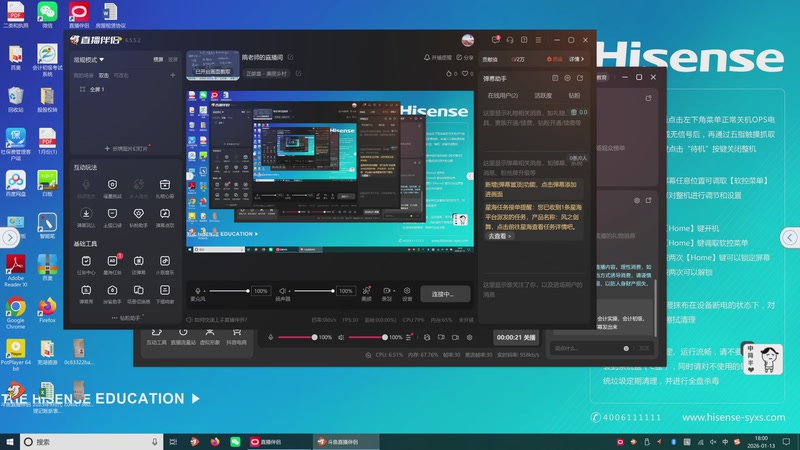Click the 正能量·美丽乡村 category tag
800x450 pixels.
click(266, 73)
